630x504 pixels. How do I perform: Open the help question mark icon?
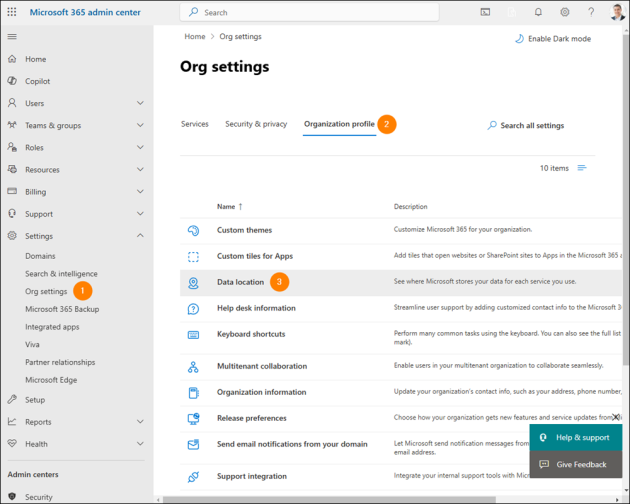pos(591,12)
